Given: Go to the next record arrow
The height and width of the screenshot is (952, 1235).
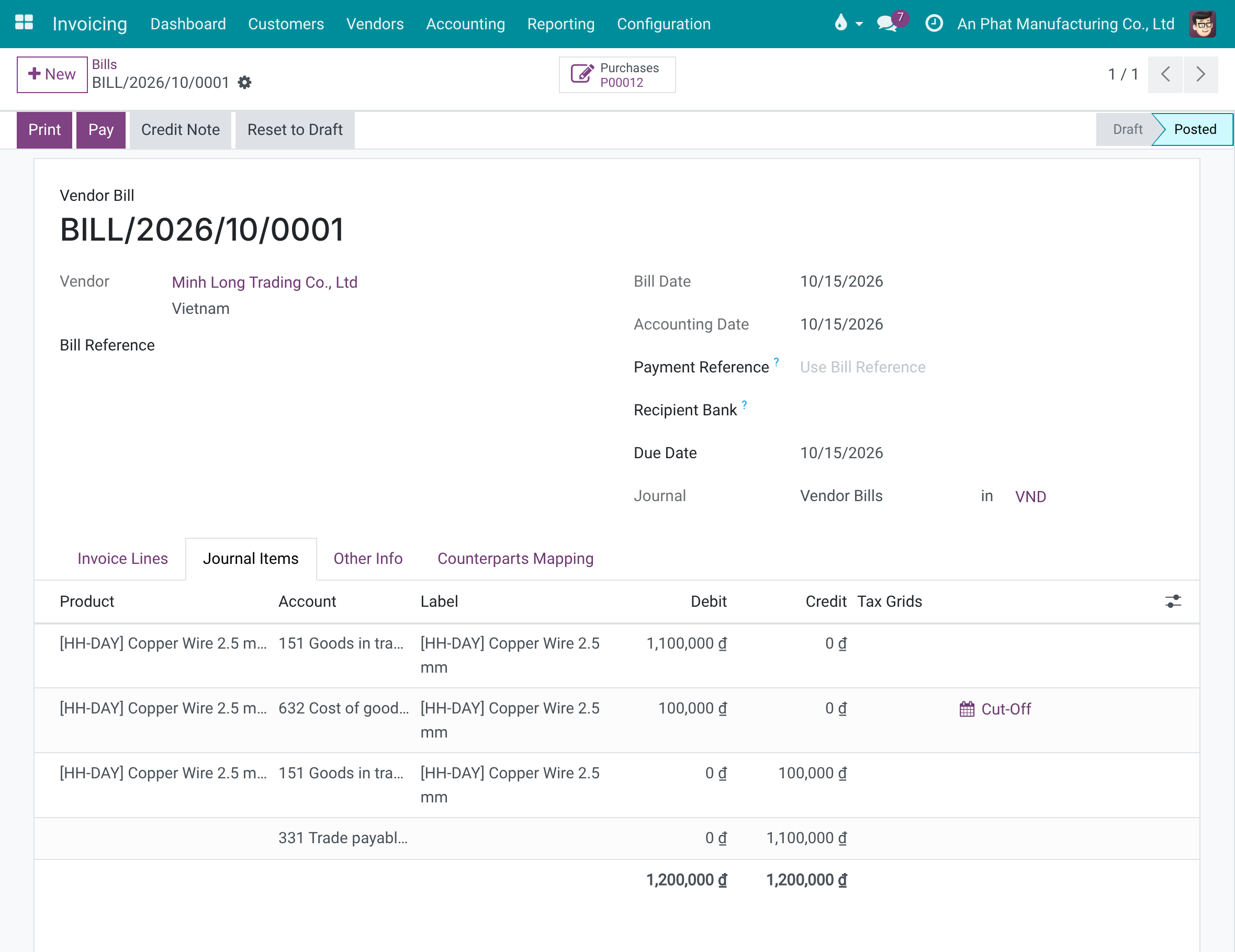Looking at the screenshot, I should pos(1200,74).
